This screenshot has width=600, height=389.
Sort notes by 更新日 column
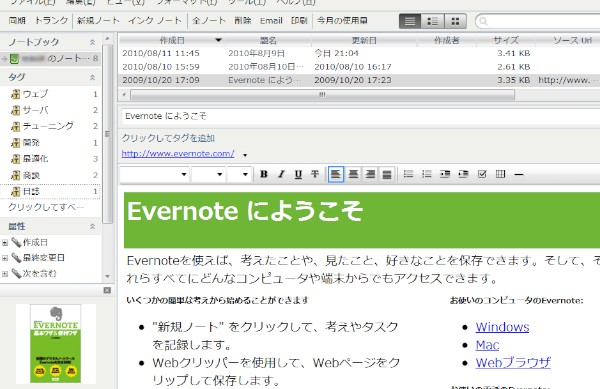tap(364, 40)
